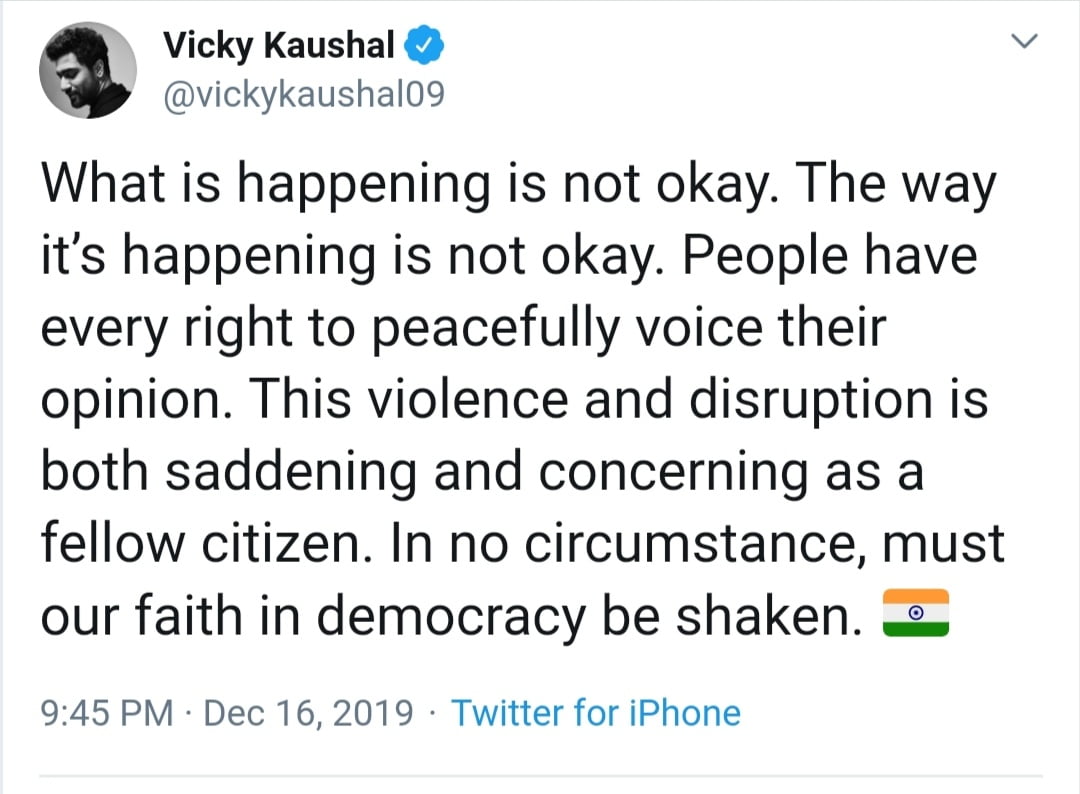Open Vicky Kaushal's profile picture
This screenshot has width=1080, height=794.
[88, 69]
